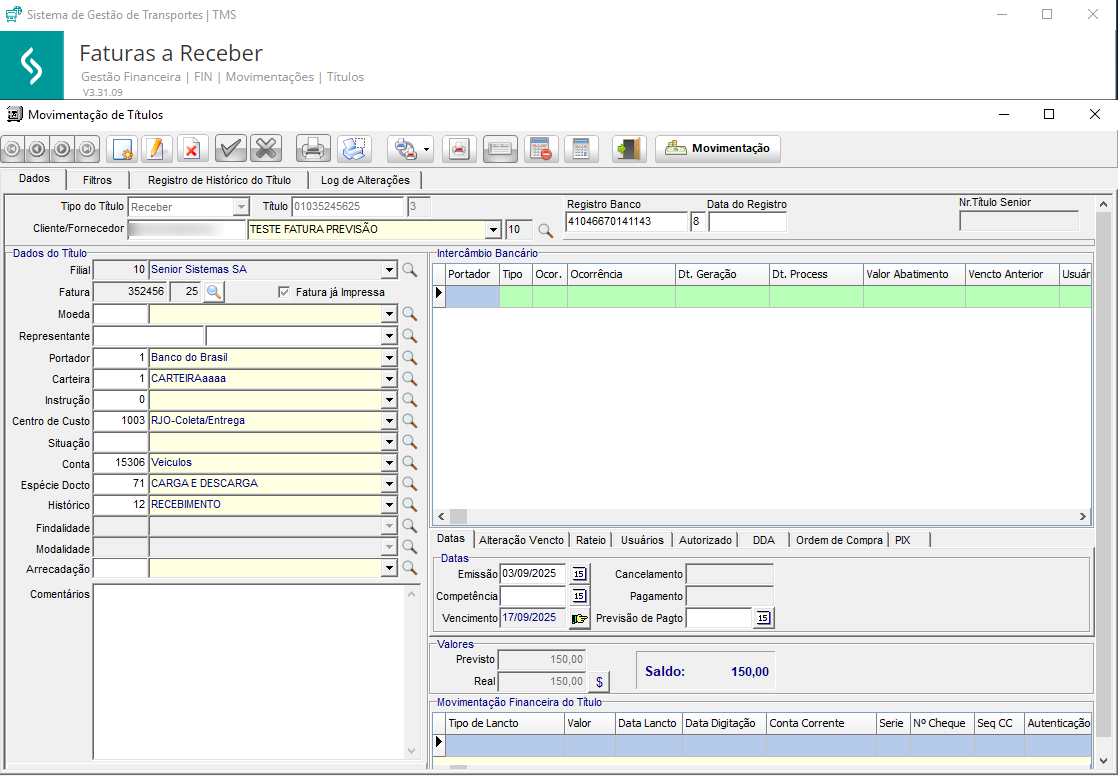Confirm changes with the checkmark icon

[231, 149]
